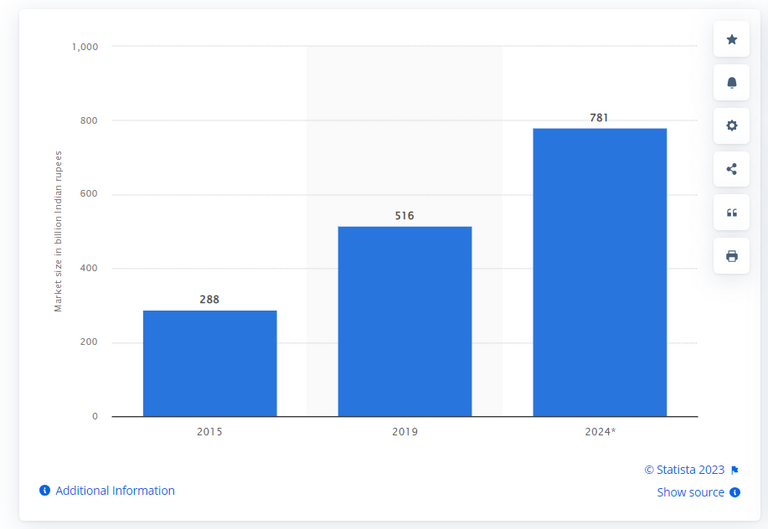Image resolution: width=768 pixels, height=529 pixels.
Task: Click the 516 value label
Action: tap(404, 216)
